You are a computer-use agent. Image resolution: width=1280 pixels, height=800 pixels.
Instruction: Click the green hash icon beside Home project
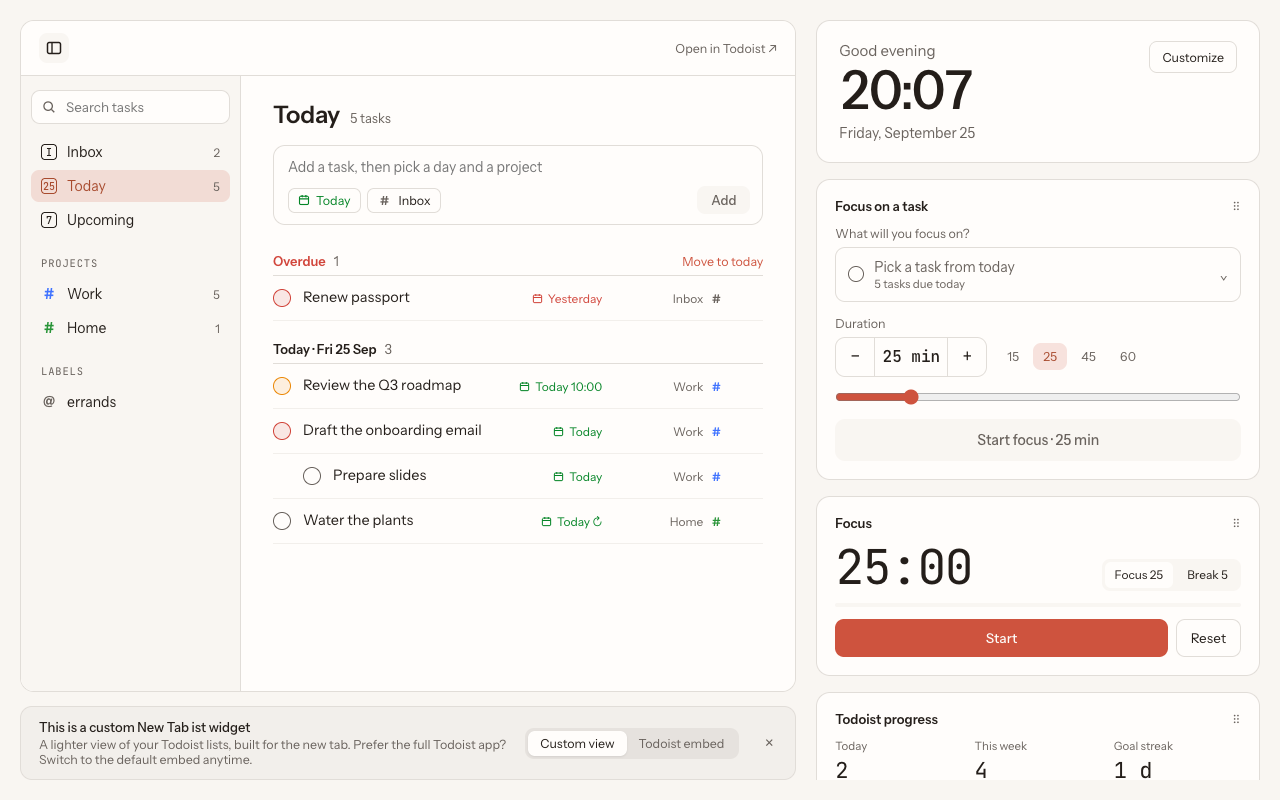[x=48, y=328]
